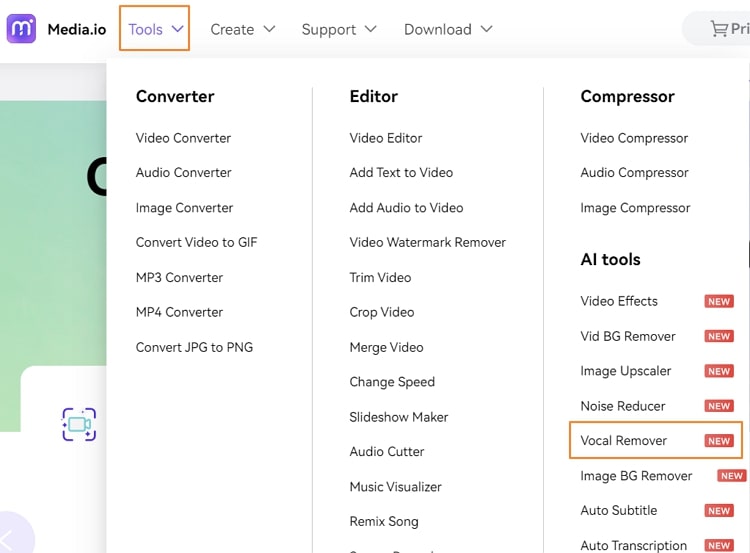Viewport: 750px width, 553px height.
Task: Open Auto Subtitle tool
Action: pyautogui.click(x=618, y=510)
